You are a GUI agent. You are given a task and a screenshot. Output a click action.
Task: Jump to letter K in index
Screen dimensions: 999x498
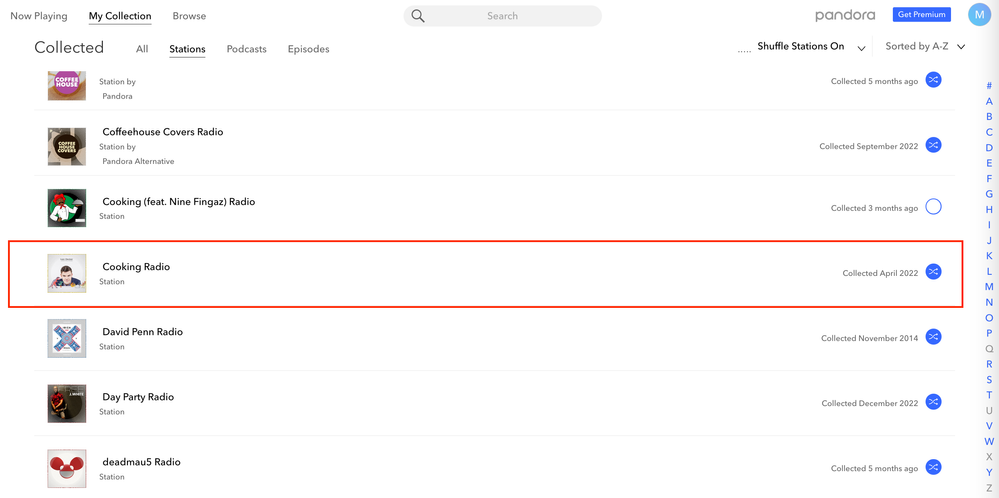989,255
